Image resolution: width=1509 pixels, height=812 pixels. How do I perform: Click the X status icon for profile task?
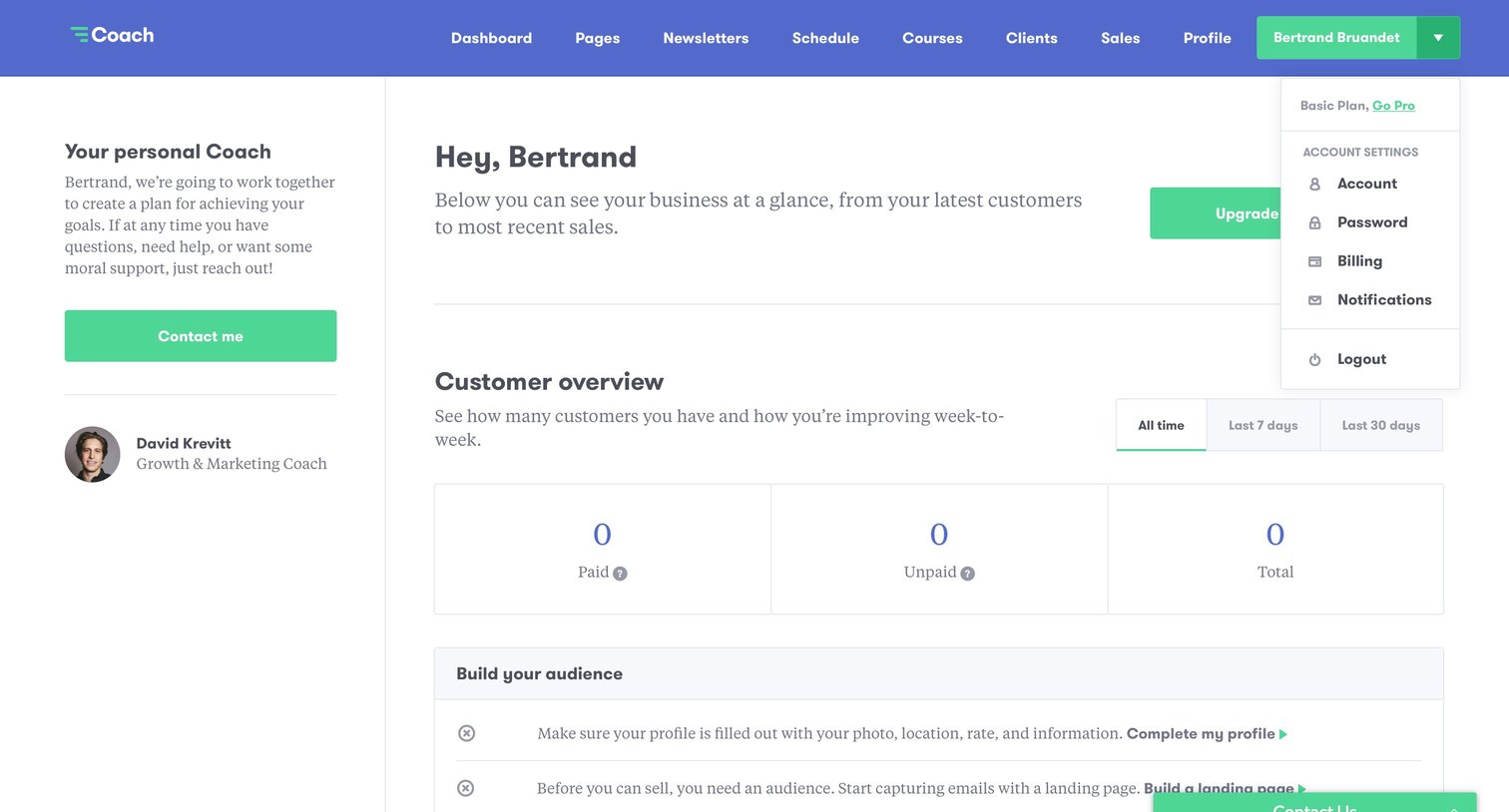pos(466,733)
